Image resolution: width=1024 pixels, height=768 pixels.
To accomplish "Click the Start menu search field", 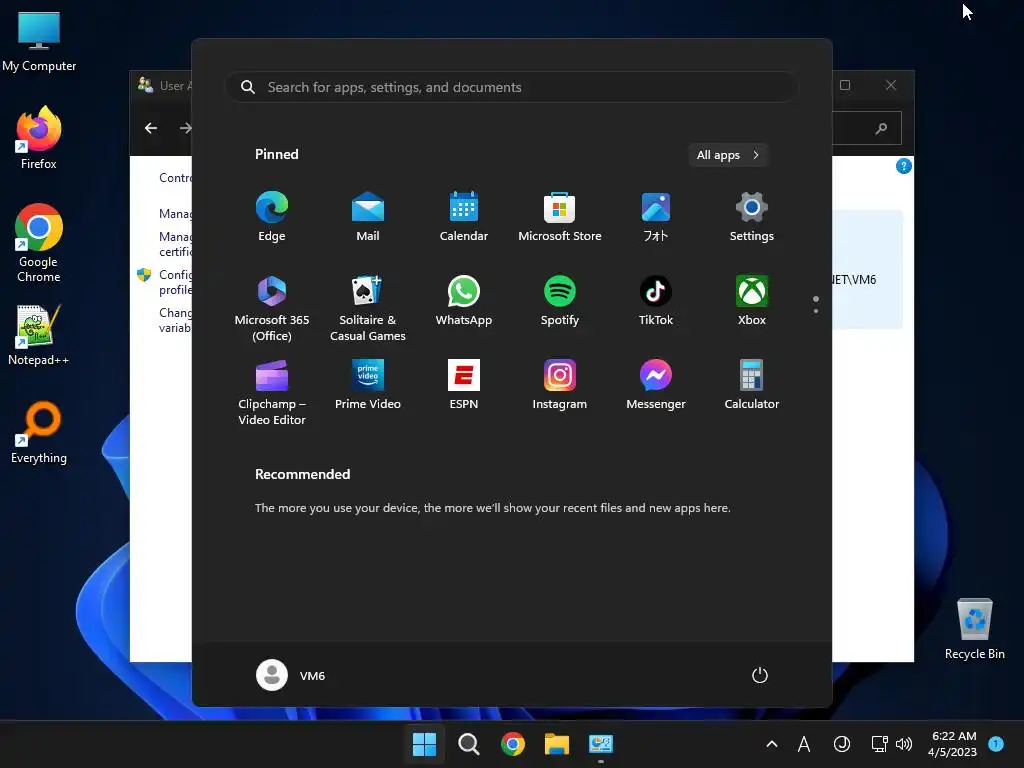I will pyautogui.click(x=511, y=87).
